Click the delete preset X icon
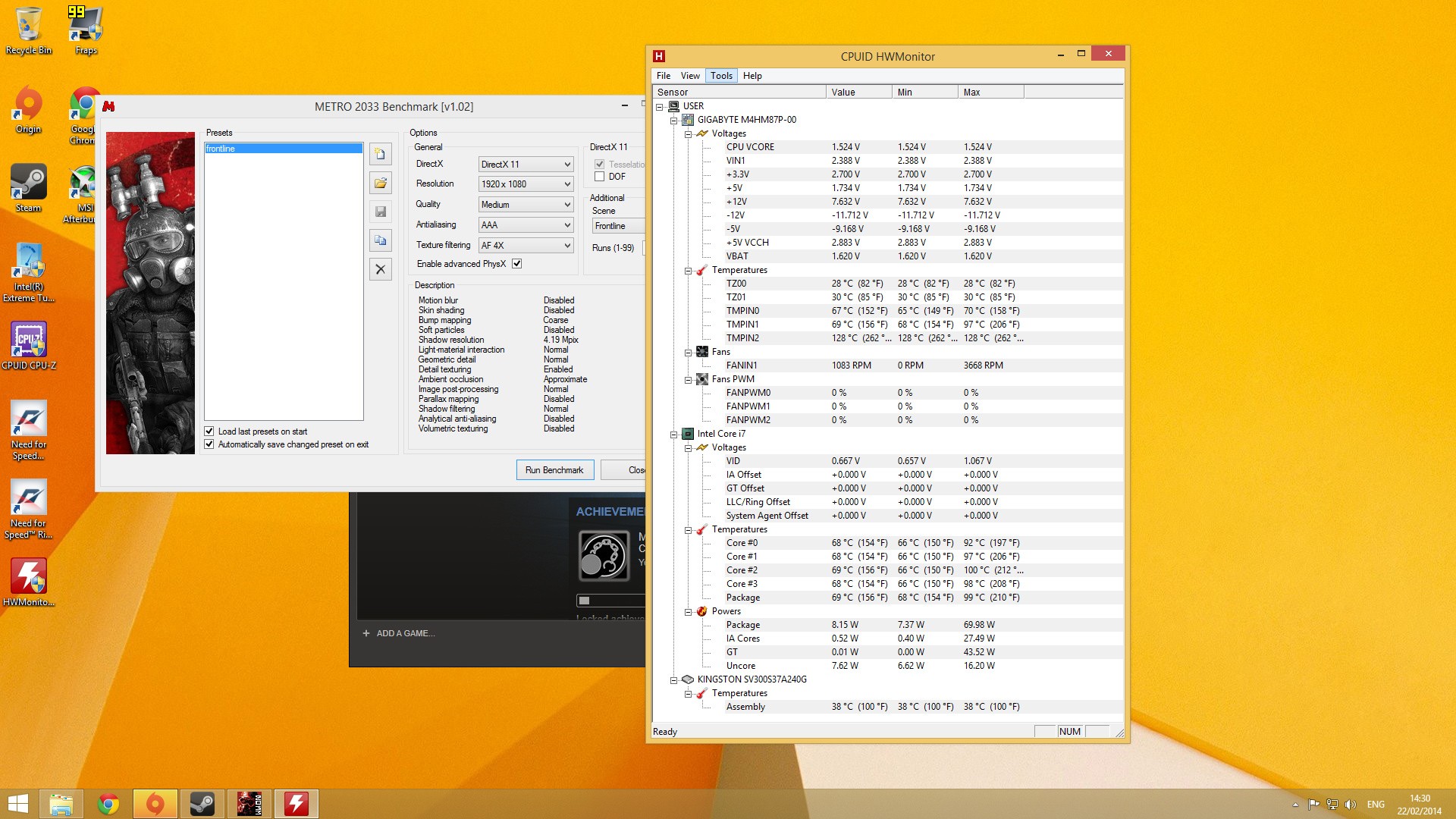The width and height of the screenshot is (1456, 819). 381,269
